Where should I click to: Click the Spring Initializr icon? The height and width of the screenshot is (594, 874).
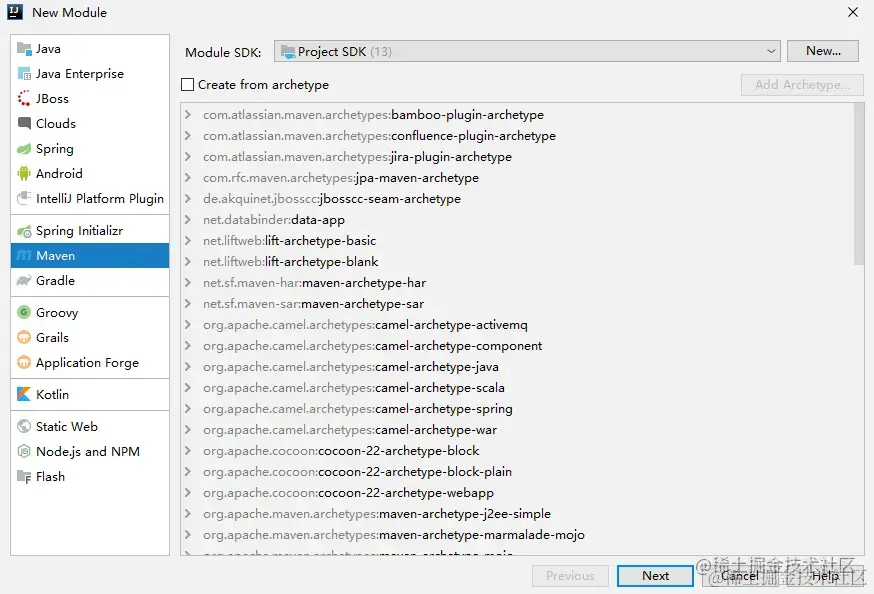point(24,231)
